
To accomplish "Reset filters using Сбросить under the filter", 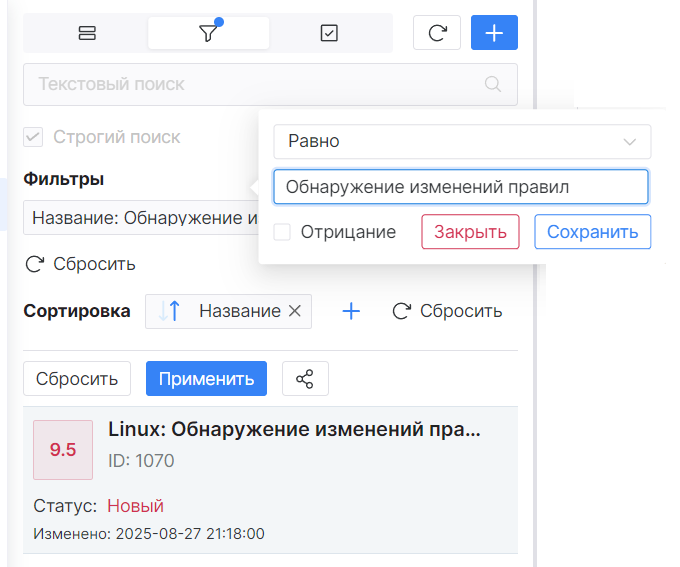I will [x=80, y=264].
